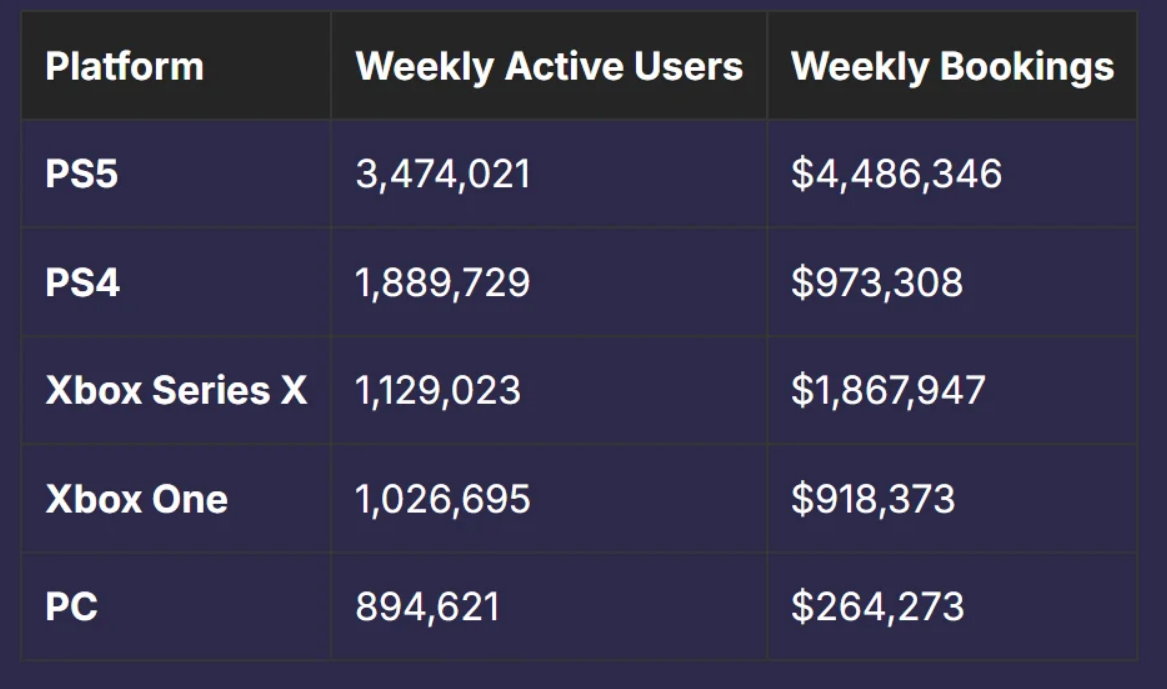
Task: Click the 894,621 active users value
Action: [x=427, y=607]
